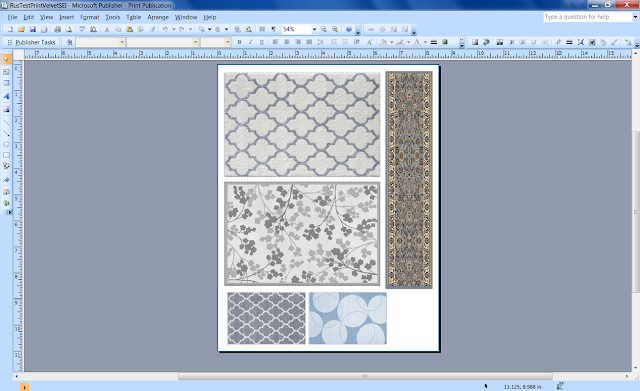Click the Publisher Tasks button
This screenshot has height=391, width=640.
pyautogui.click(x=31, y=42)
